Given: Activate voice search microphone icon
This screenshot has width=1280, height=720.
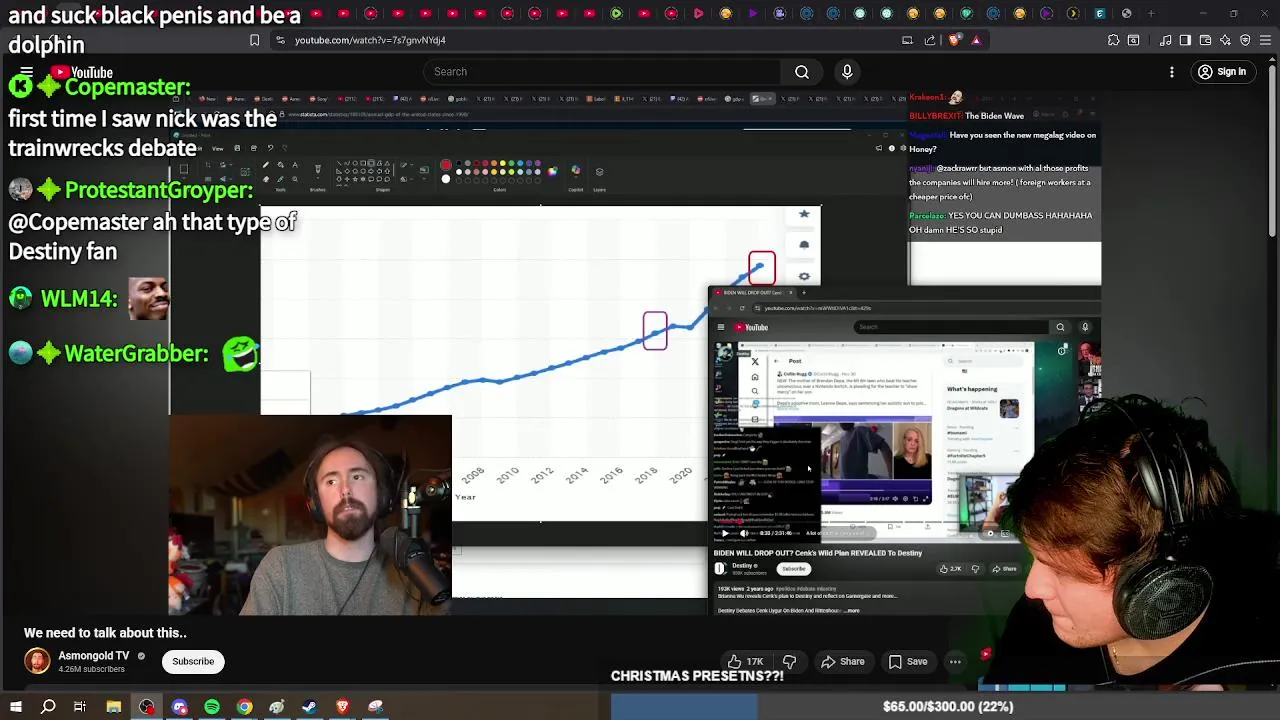Looking at the screenshot, I should pos(847,72).
